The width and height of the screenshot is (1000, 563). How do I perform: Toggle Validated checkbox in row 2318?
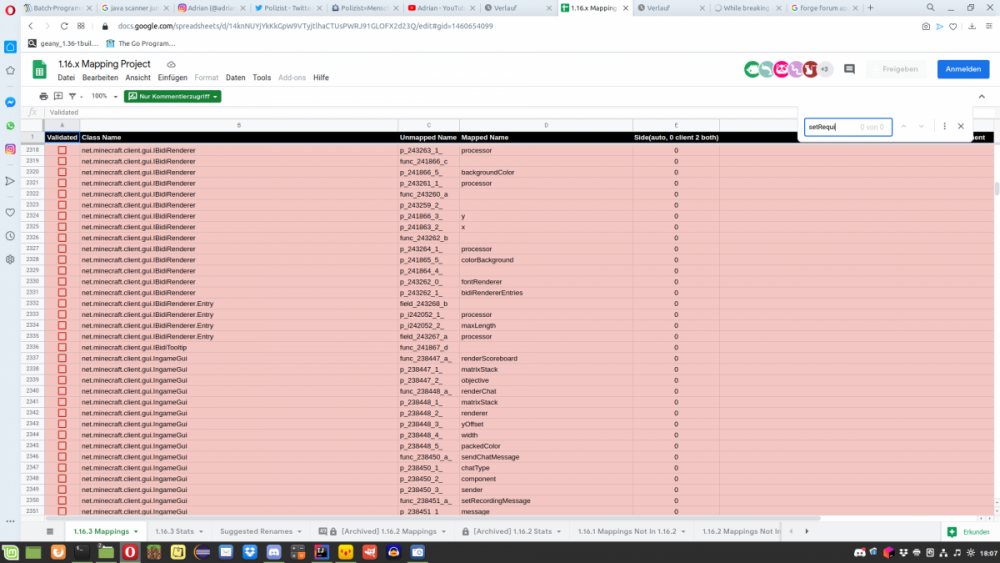62,150
